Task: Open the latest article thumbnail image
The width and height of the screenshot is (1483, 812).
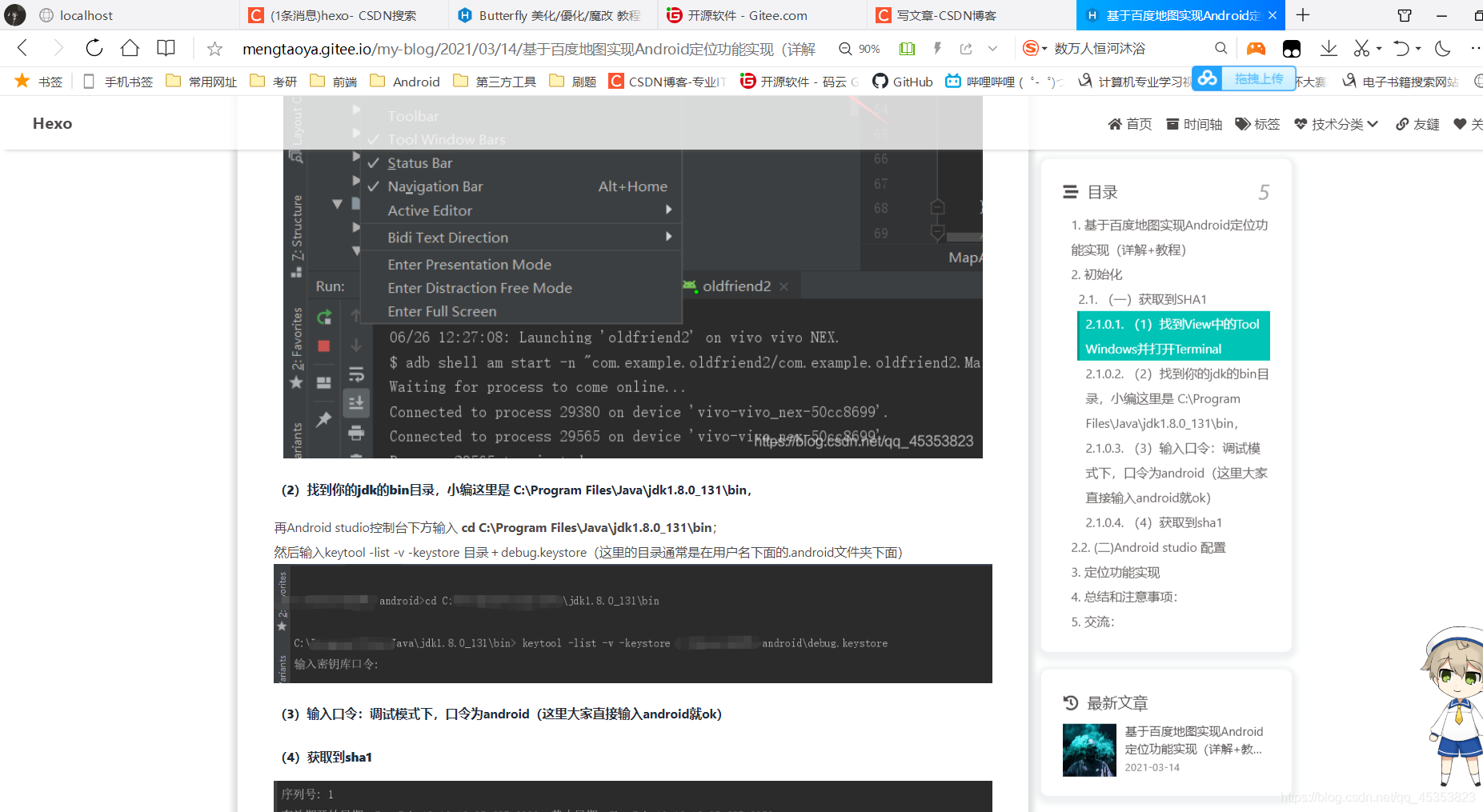Action: [1089, 750]
